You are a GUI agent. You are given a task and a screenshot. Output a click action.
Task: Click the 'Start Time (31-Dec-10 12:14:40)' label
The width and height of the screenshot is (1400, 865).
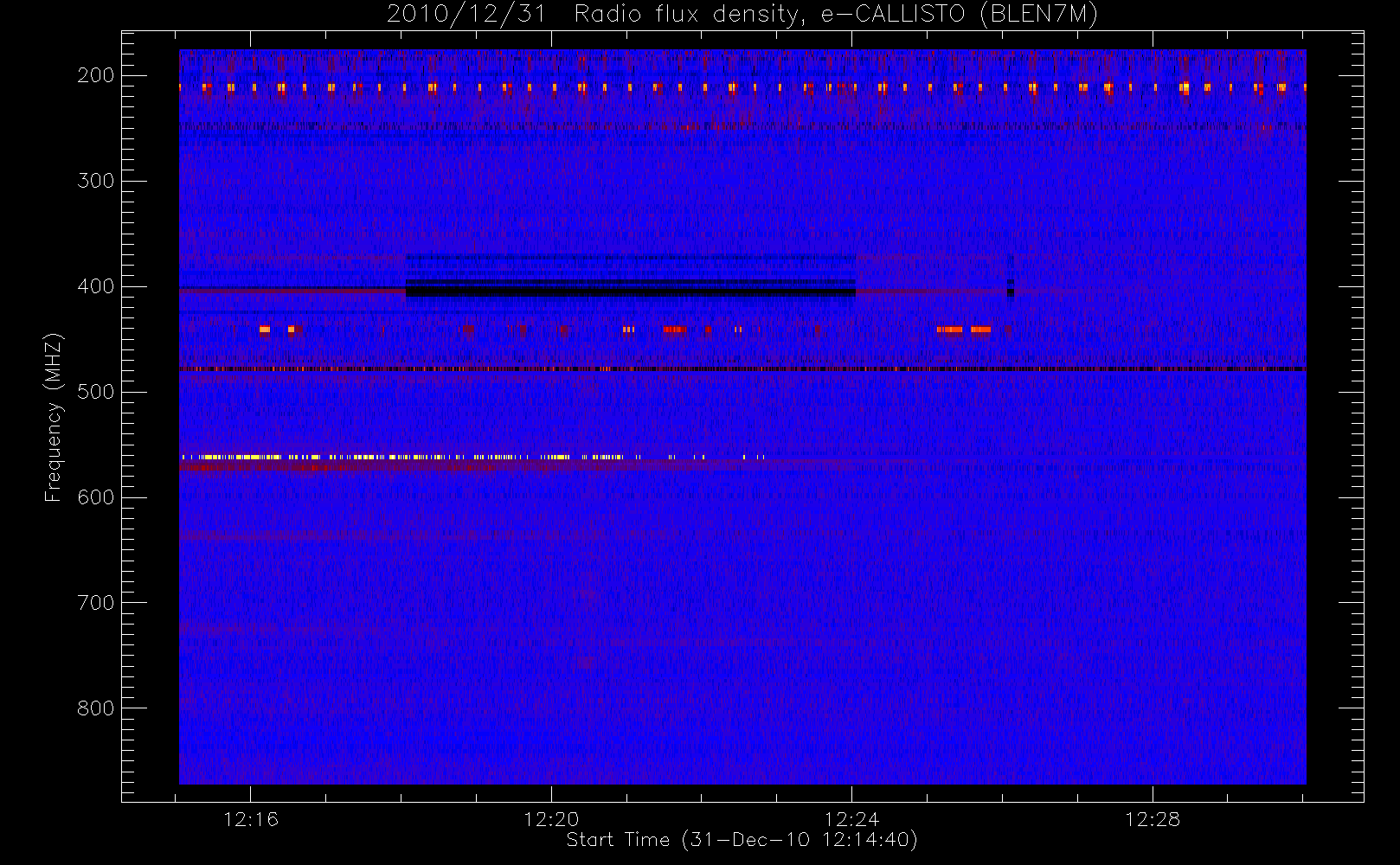click(x=742, y=840)
